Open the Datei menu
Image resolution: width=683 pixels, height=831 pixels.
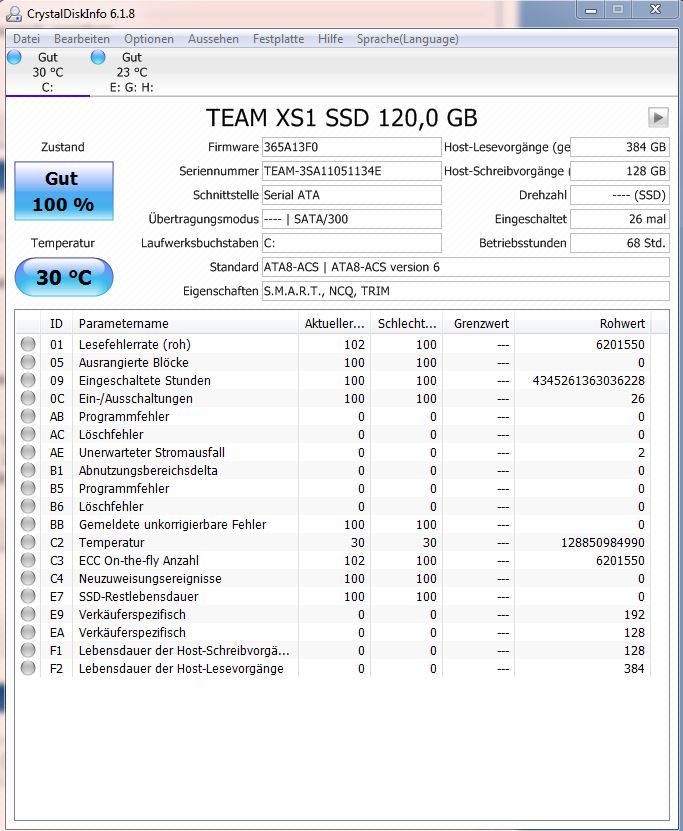click(x=26, y=39)
